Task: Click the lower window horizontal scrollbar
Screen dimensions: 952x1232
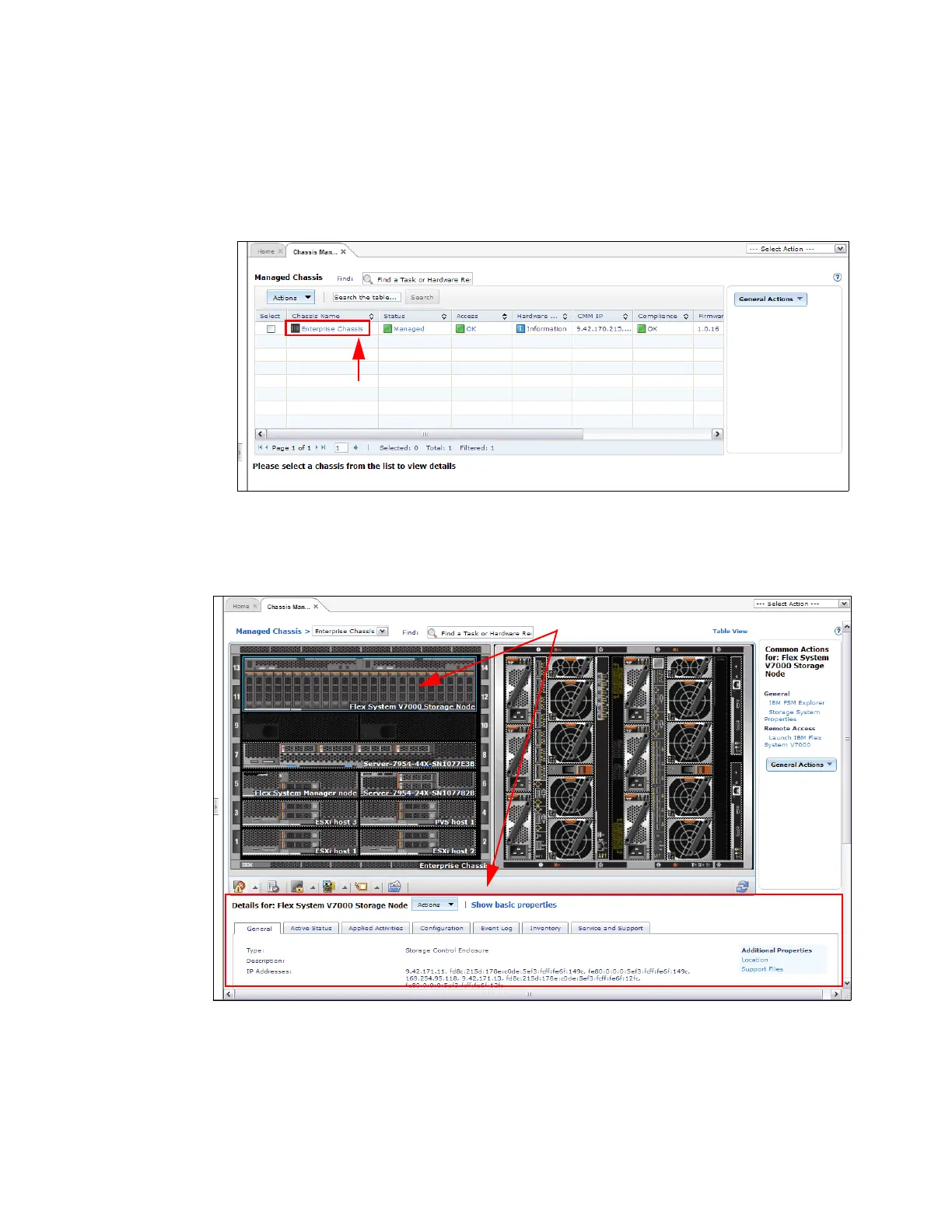Action: 530,994
